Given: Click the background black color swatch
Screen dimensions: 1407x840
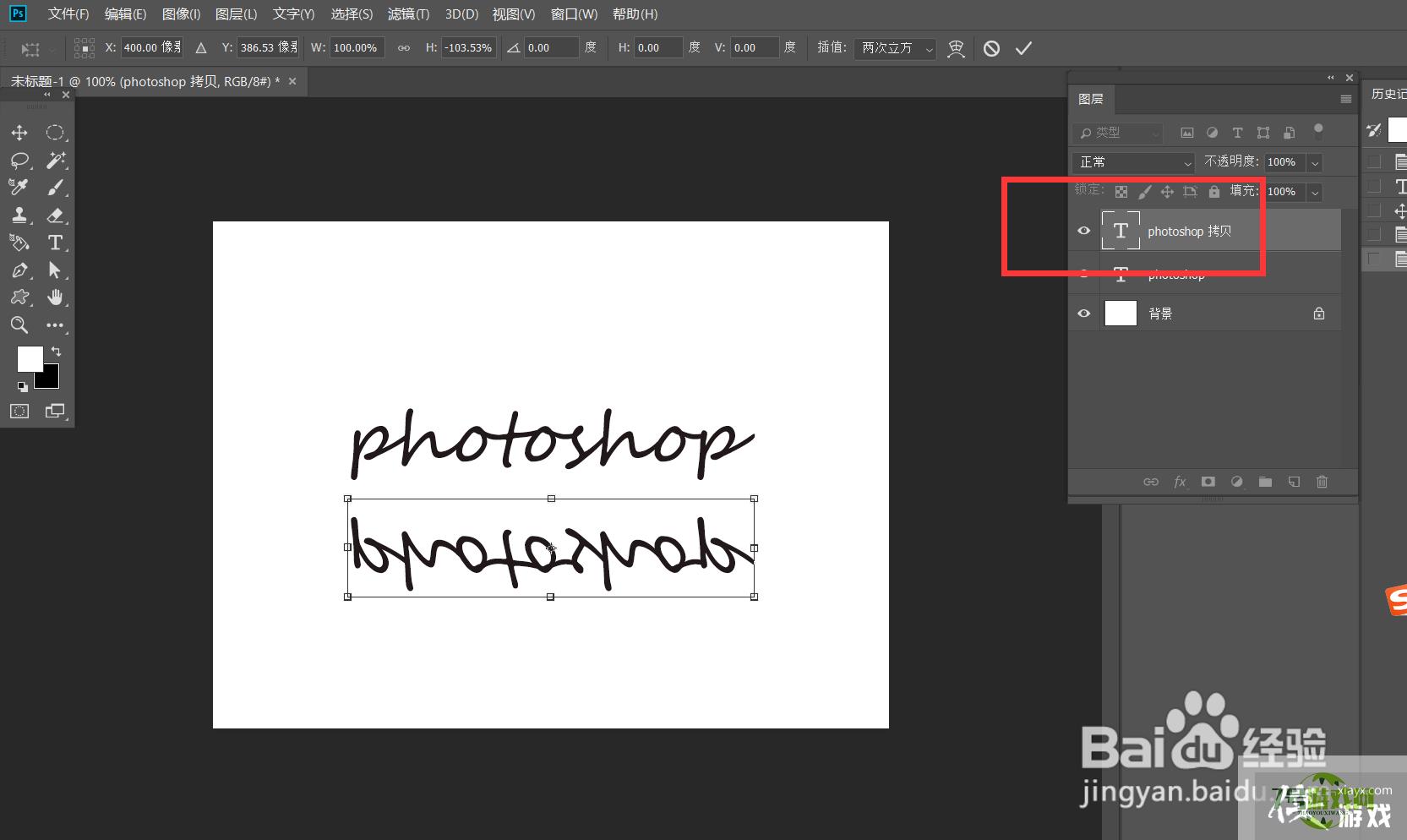Looking at the screenshot, I should pyautogui.click(x=51, y=379).
